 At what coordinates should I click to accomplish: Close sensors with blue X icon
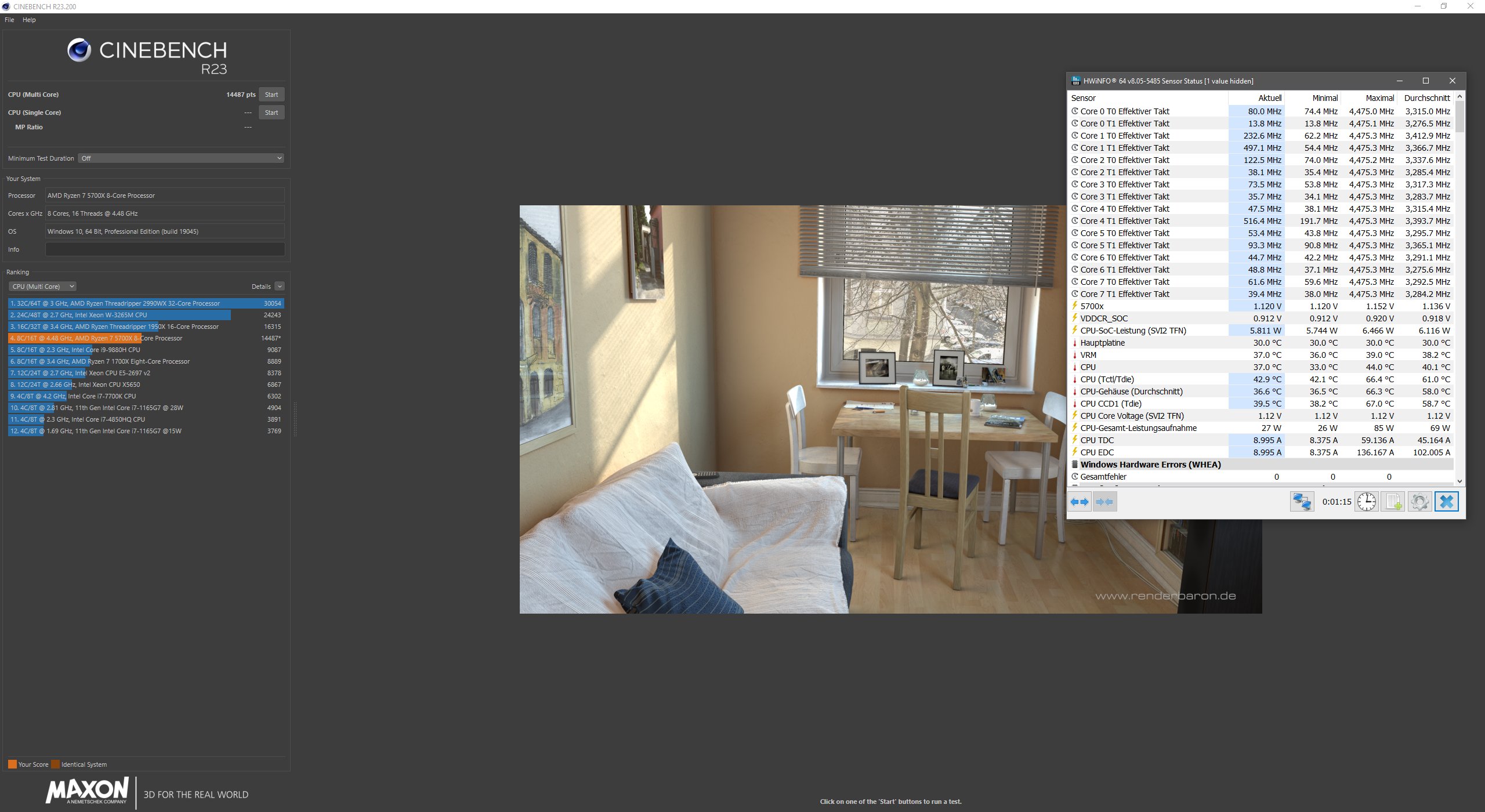1446,502
